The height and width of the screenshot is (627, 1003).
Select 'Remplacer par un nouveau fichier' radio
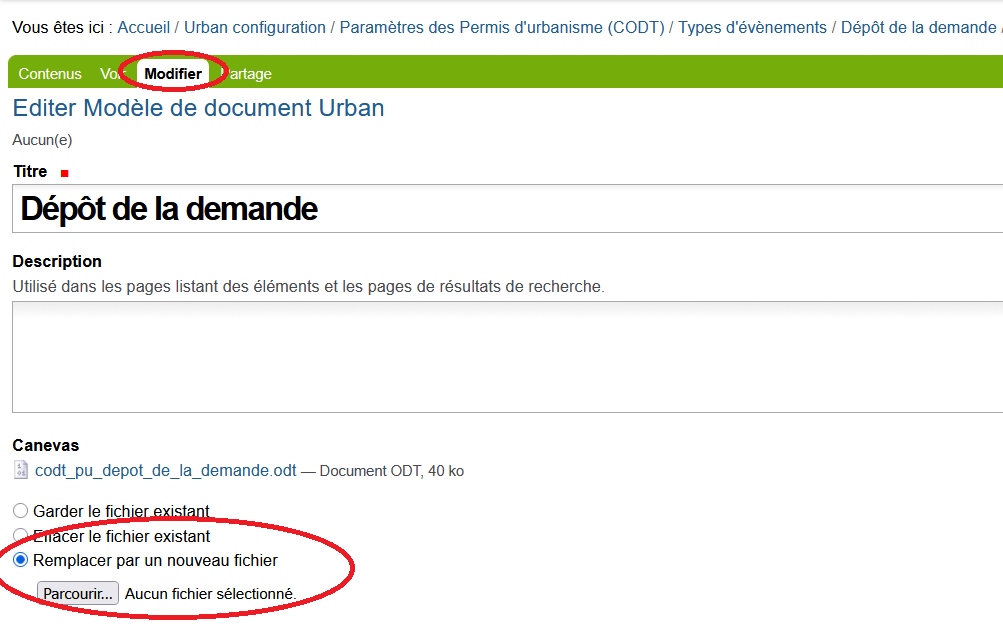click(21, 560)
